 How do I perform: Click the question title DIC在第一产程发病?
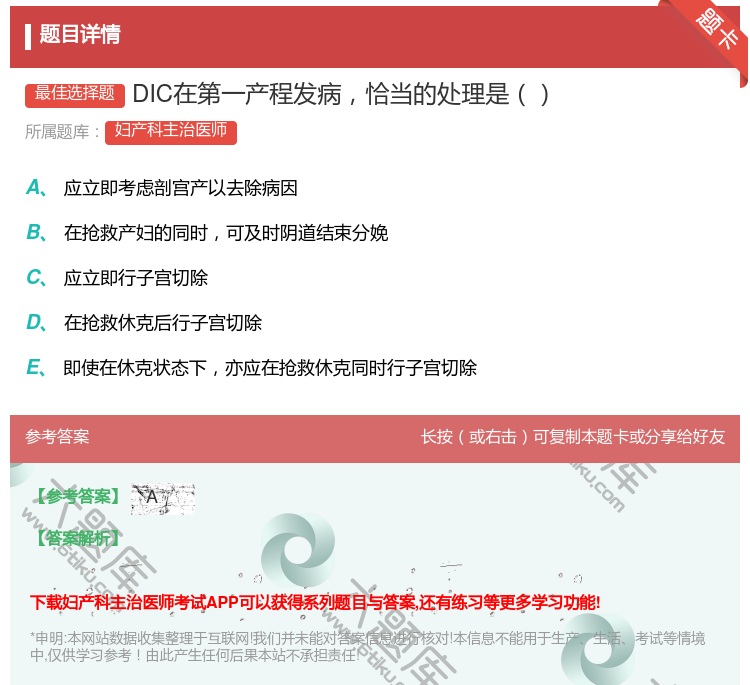(340, 94)
